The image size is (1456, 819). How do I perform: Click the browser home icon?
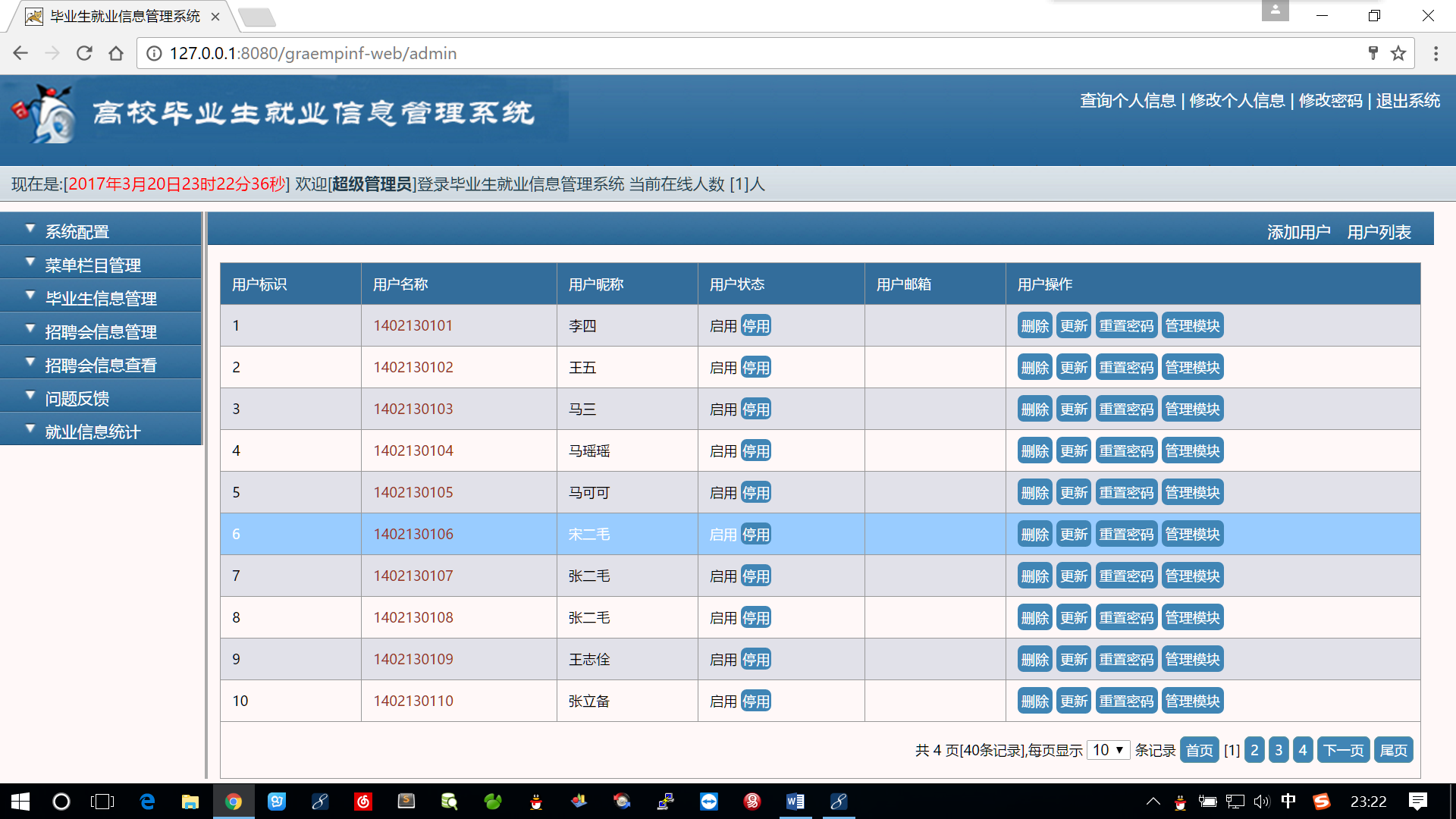(116, 53)
